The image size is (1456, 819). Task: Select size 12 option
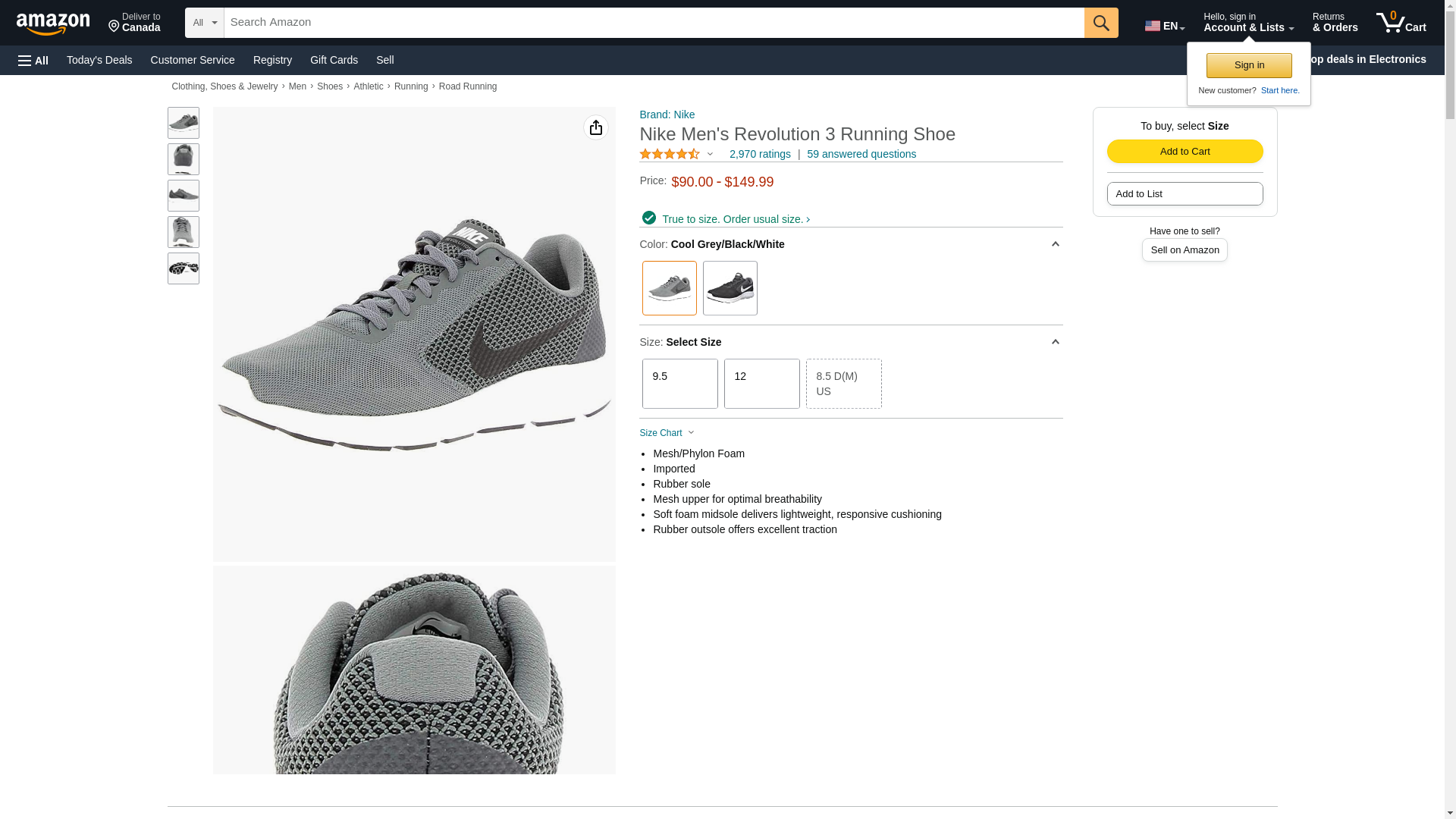[x=761, y=384]
